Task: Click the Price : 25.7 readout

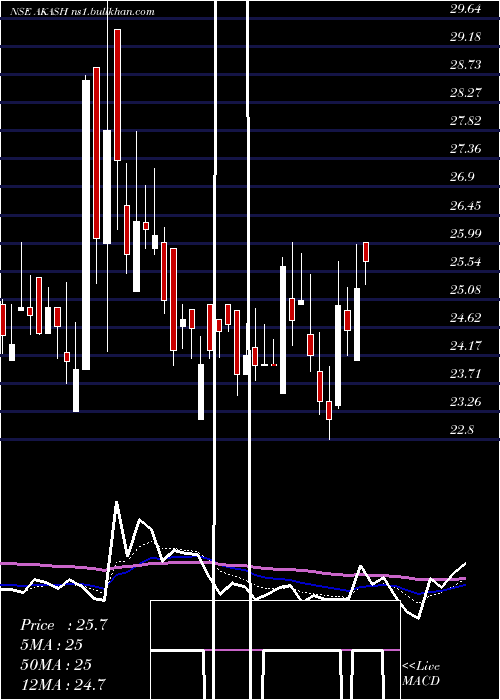Action: pyautogui.click(x=64, y=625)
